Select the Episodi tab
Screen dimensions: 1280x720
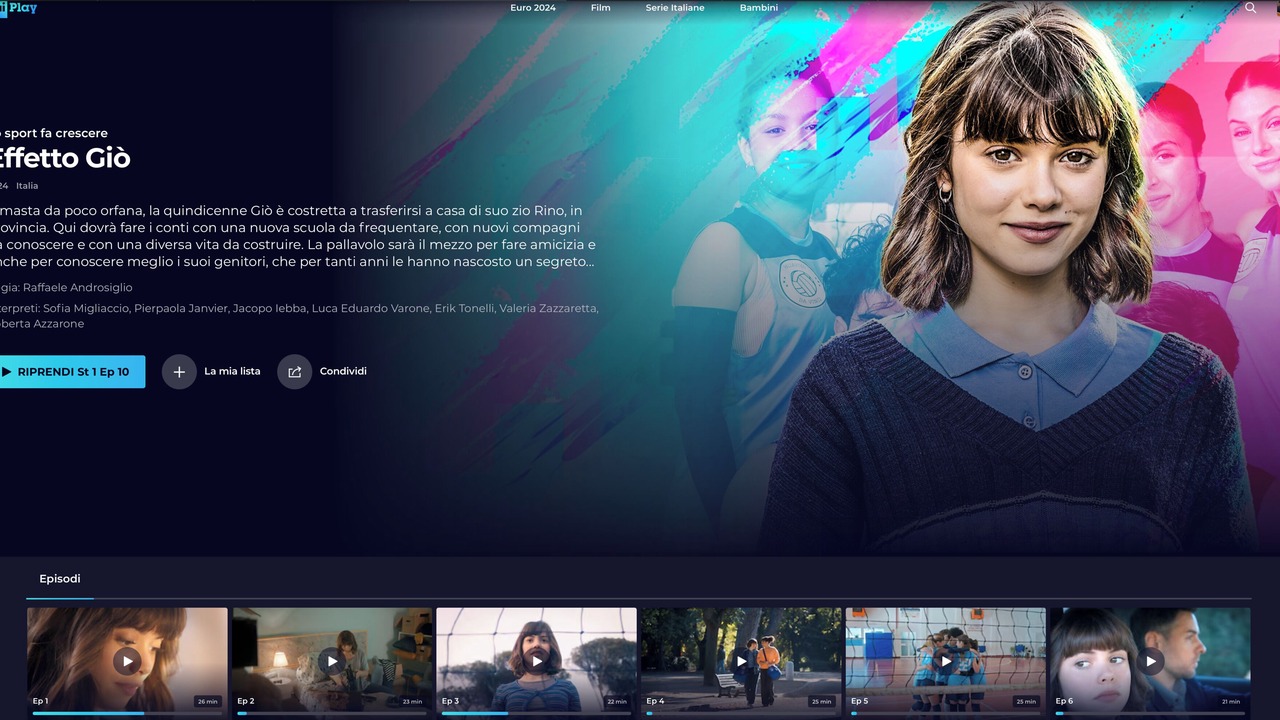pos(60,579)
